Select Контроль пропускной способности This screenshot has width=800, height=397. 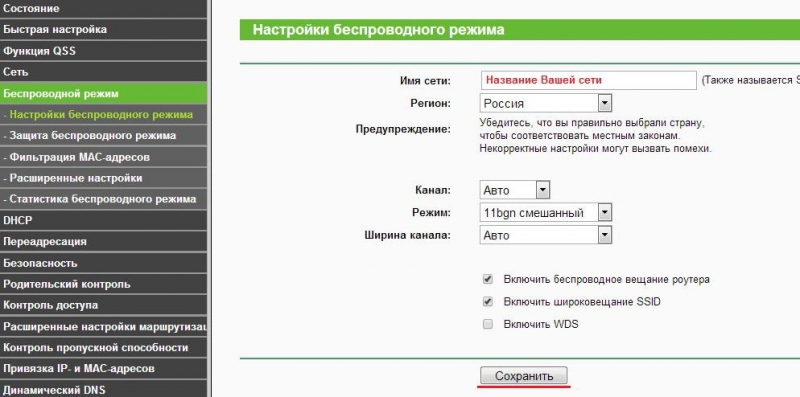pyautogui.click(x=104, y=348)
